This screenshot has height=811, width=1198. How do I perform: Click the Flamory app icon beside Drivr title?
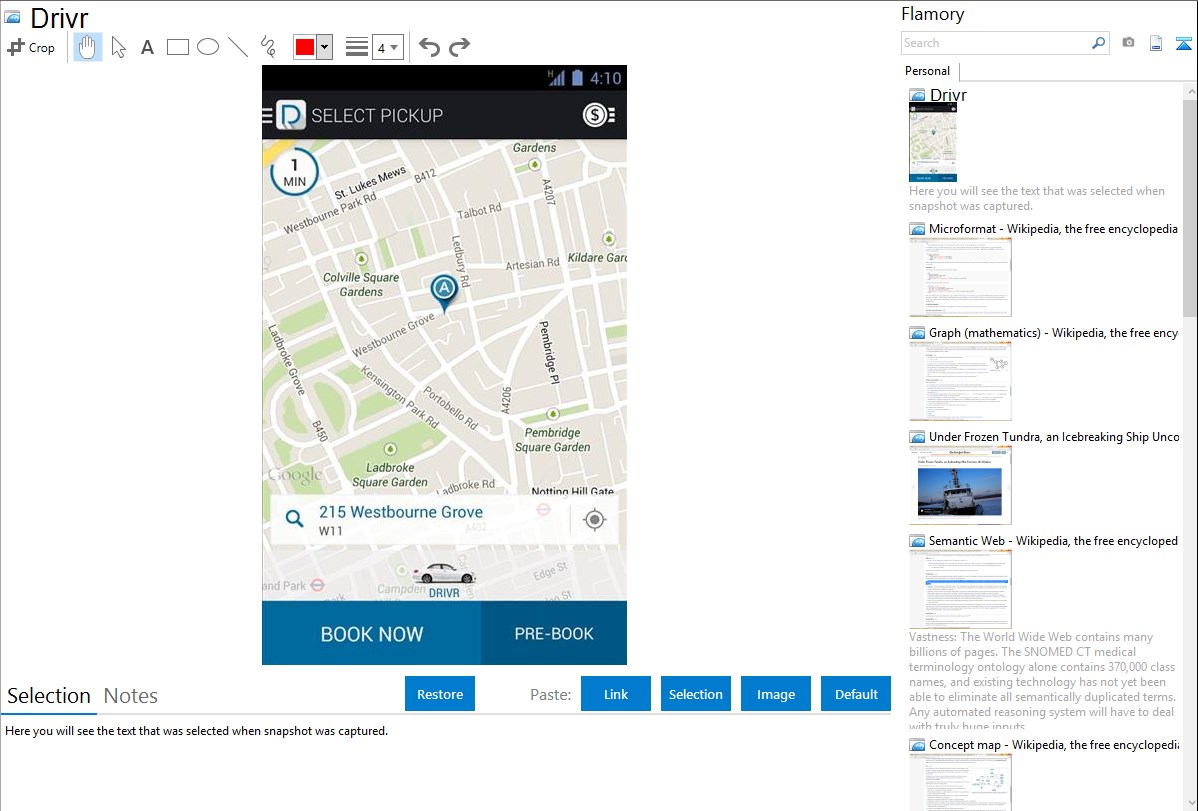(x=12, y=17)
